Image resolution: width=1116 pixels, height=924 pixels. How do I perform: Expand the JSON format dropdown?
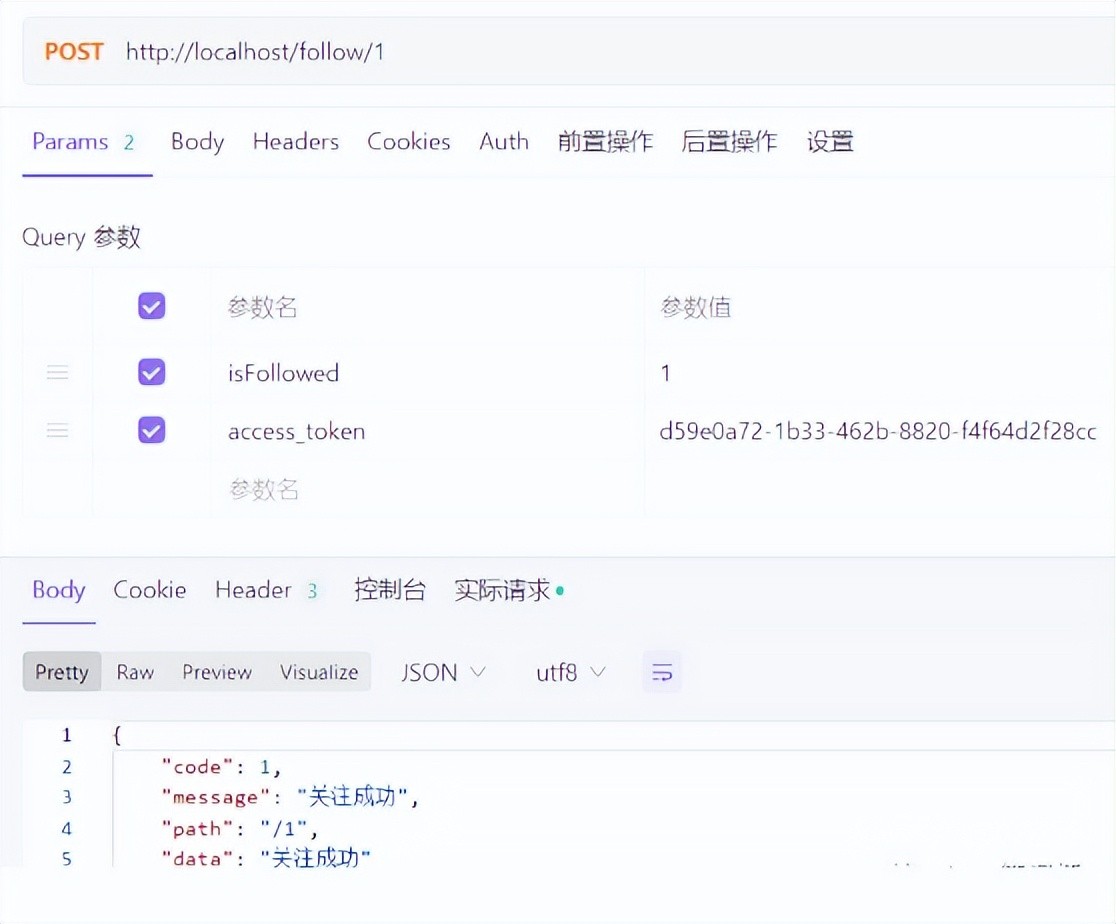click(x=443, y=673)
